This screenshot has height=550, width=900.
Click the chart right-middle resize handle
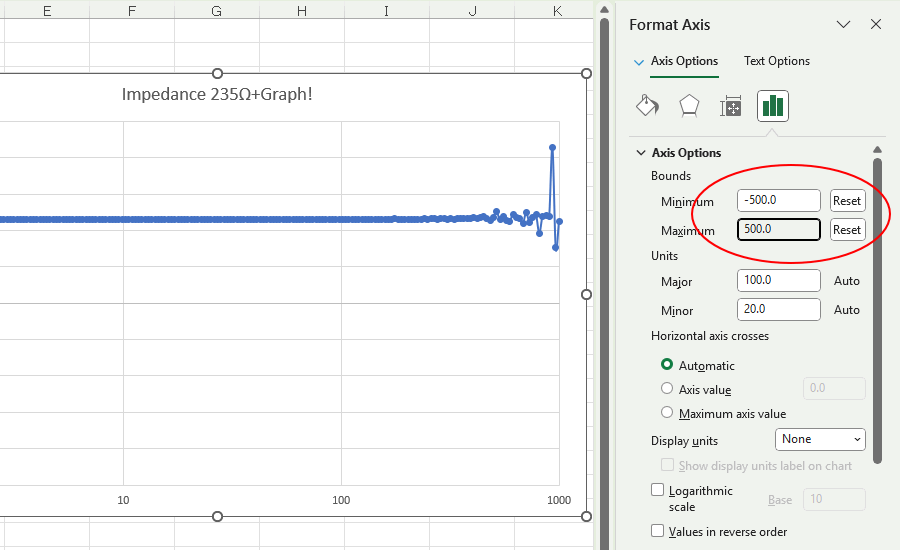586,295
